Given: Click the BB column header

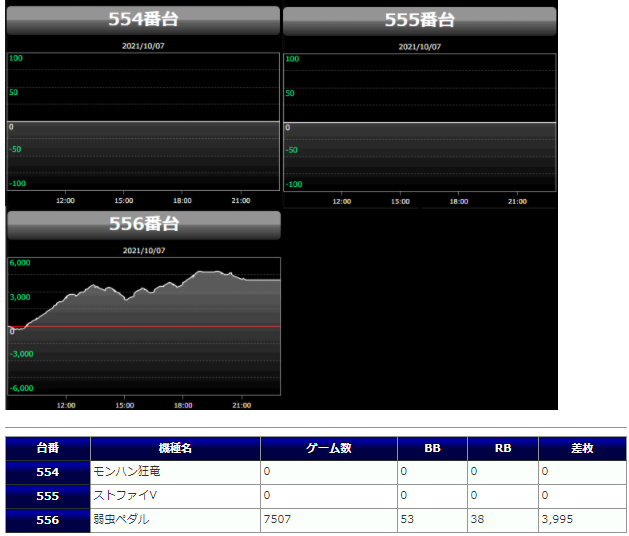Looking at the screenshot, I should pos(432,448).
